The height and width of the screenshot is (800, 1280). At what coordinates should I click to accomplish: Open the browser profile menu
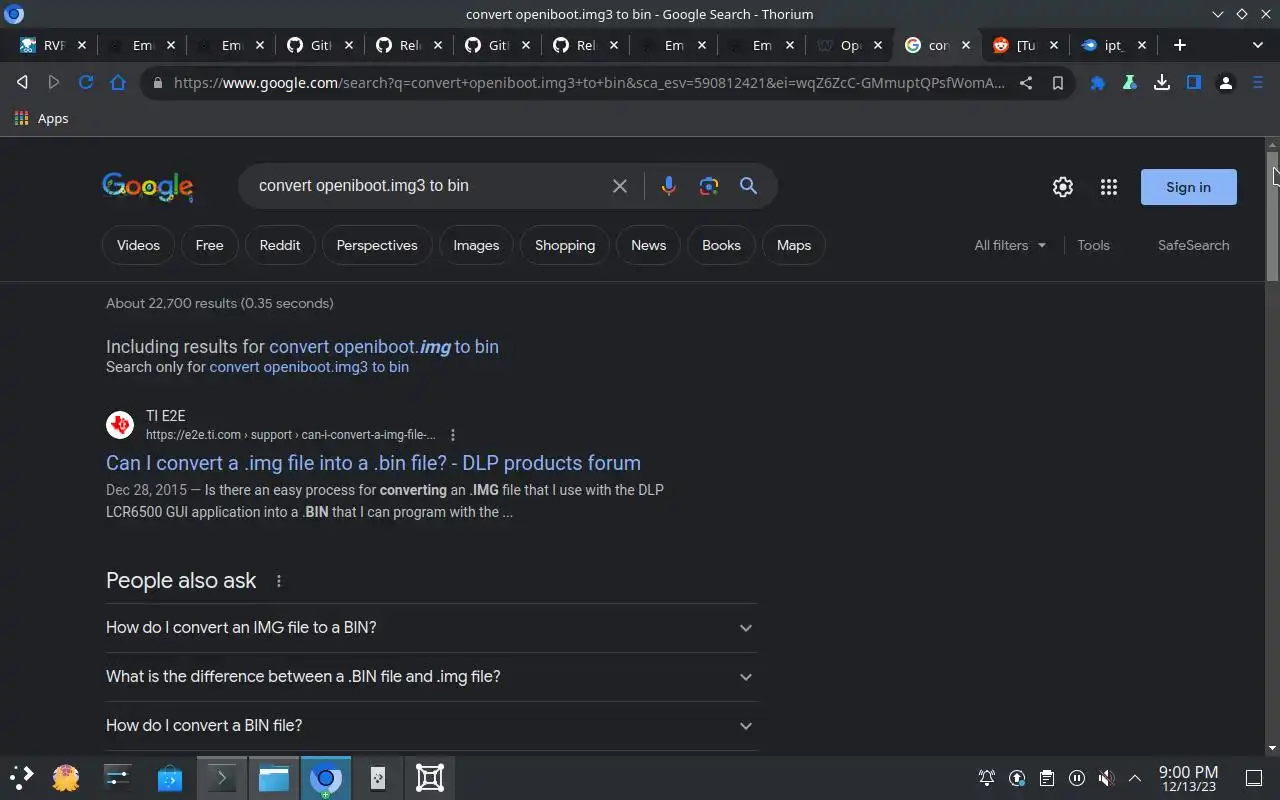pos(1226,83)
